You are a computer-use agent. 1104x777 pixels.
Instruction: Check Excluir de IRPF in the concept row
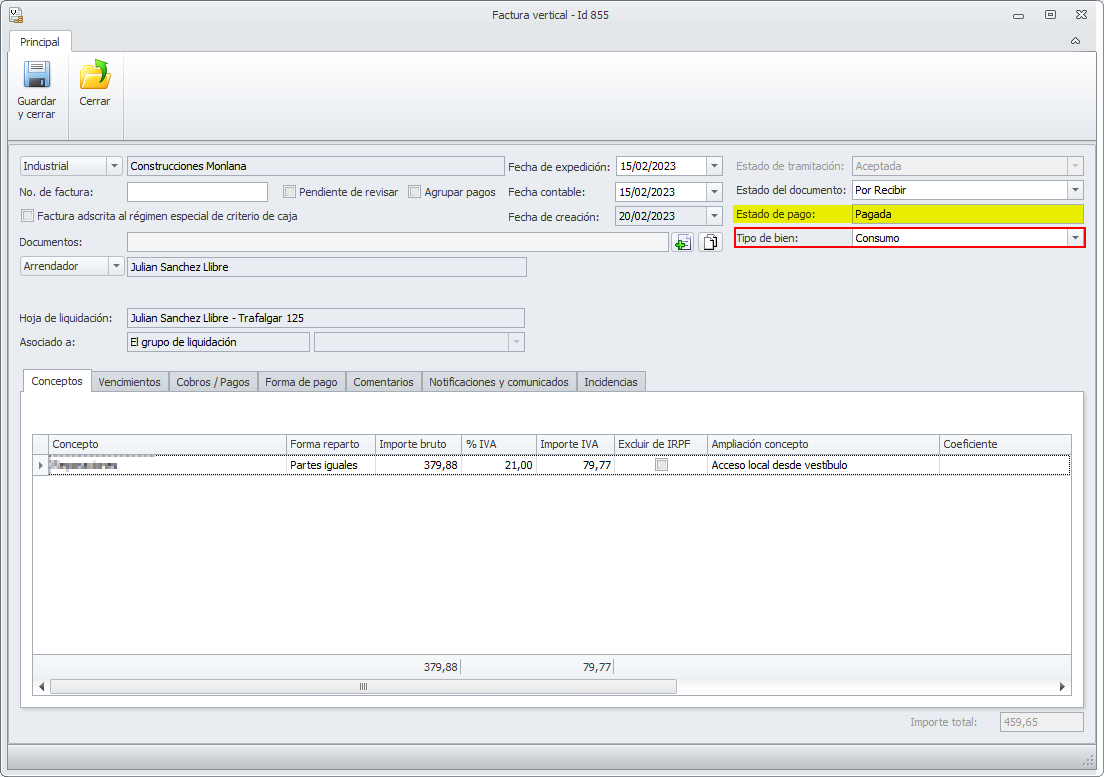(x=661, y=465)
